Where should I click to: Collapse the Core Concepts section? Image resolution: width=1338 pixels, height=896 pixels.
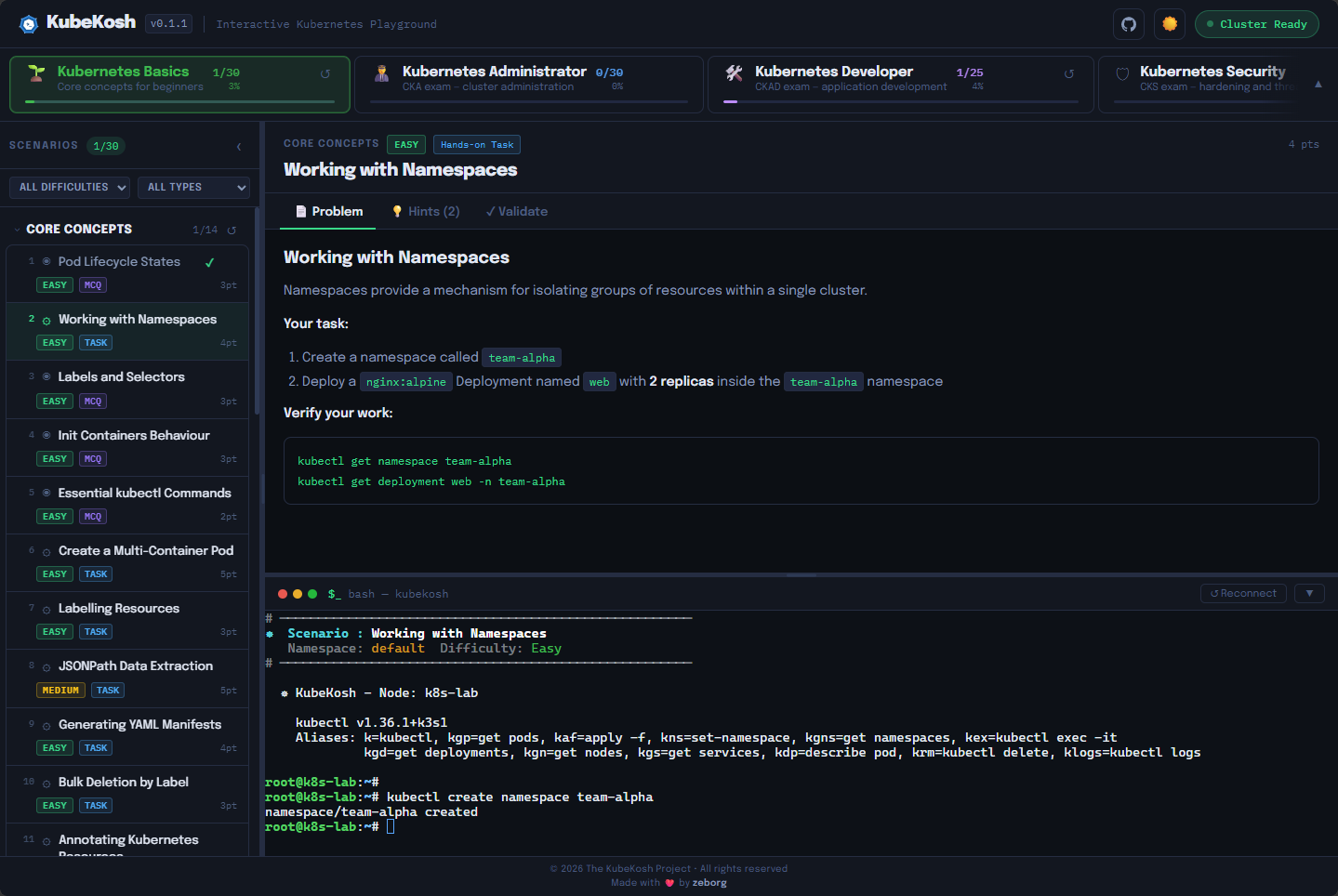tap(18, 230)
